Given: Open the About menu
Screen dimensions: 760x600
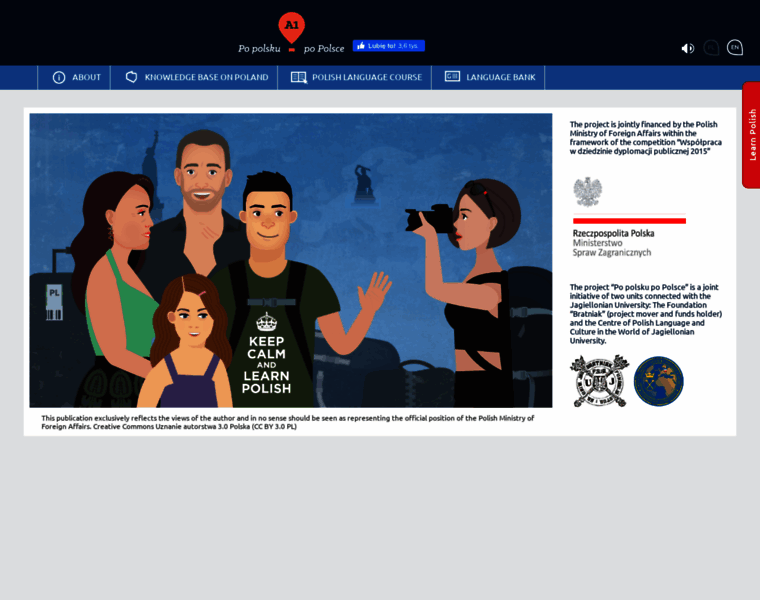Looking at the screenshot, I should click(x=86, y=77).
